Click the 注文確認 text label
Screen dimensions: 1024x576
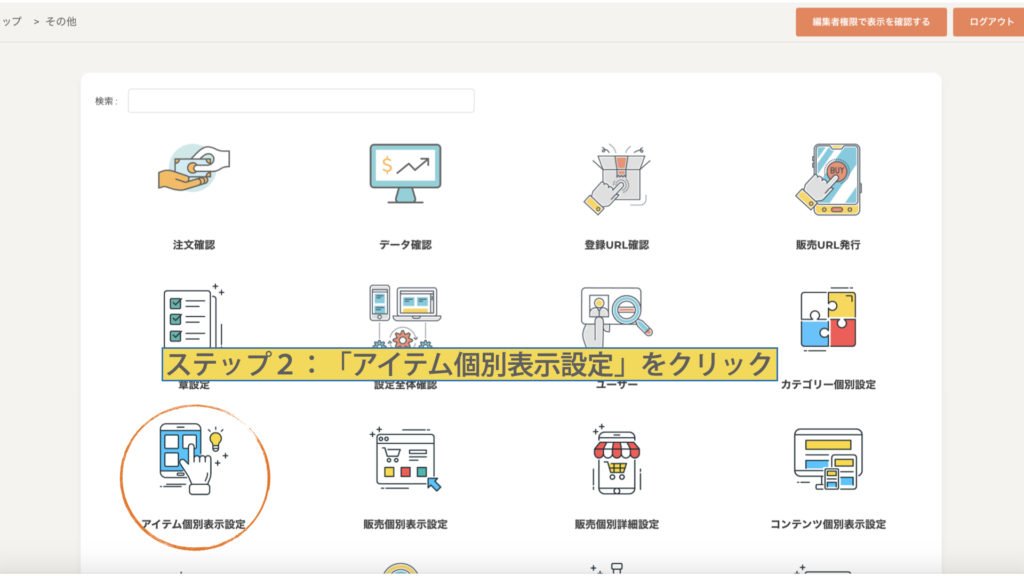coord(194,245)
